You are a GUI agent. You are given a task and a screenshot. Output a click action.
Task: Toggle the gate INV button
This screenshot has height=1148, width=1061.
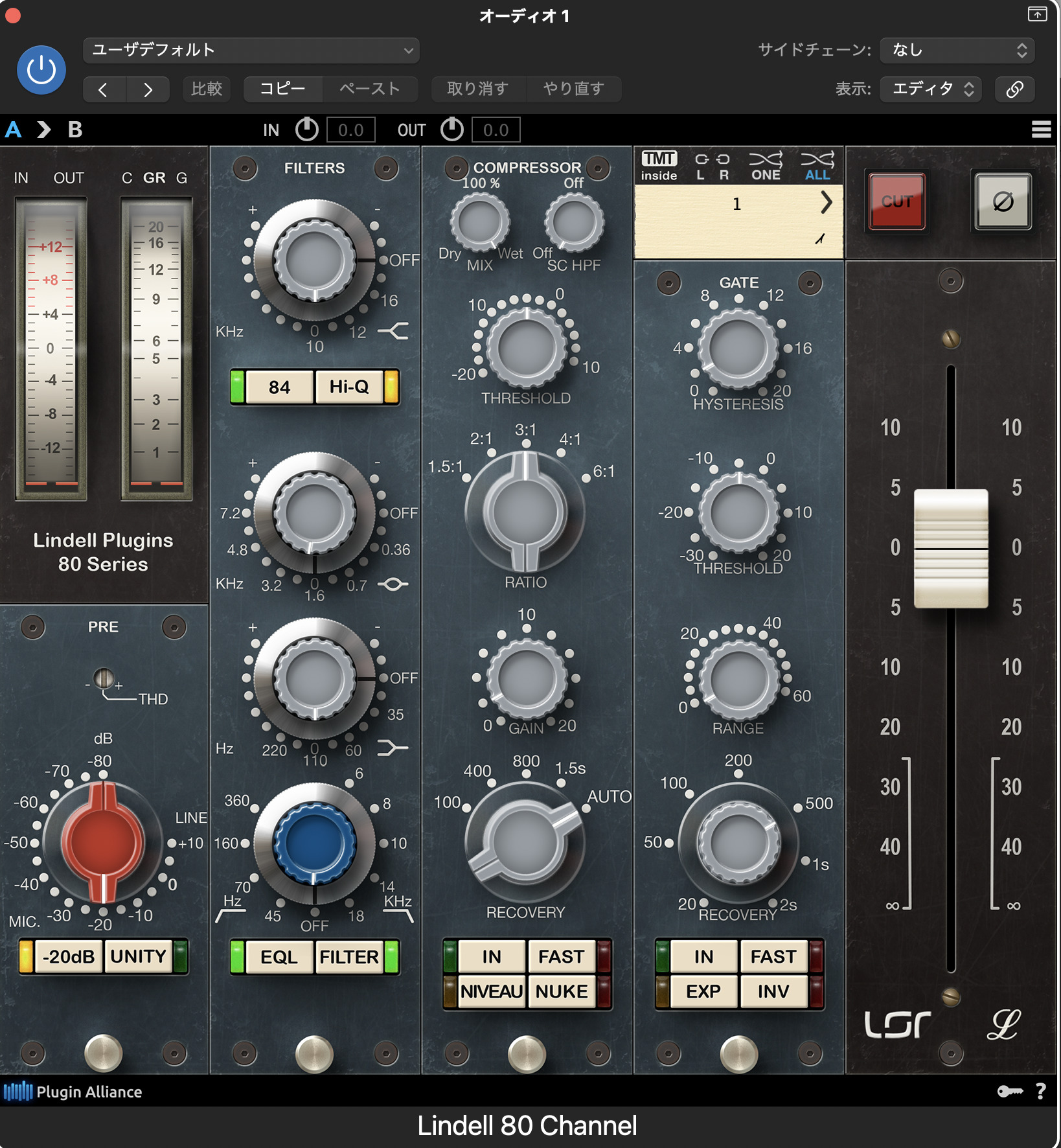pyautogui.click(x=773, y=991)
